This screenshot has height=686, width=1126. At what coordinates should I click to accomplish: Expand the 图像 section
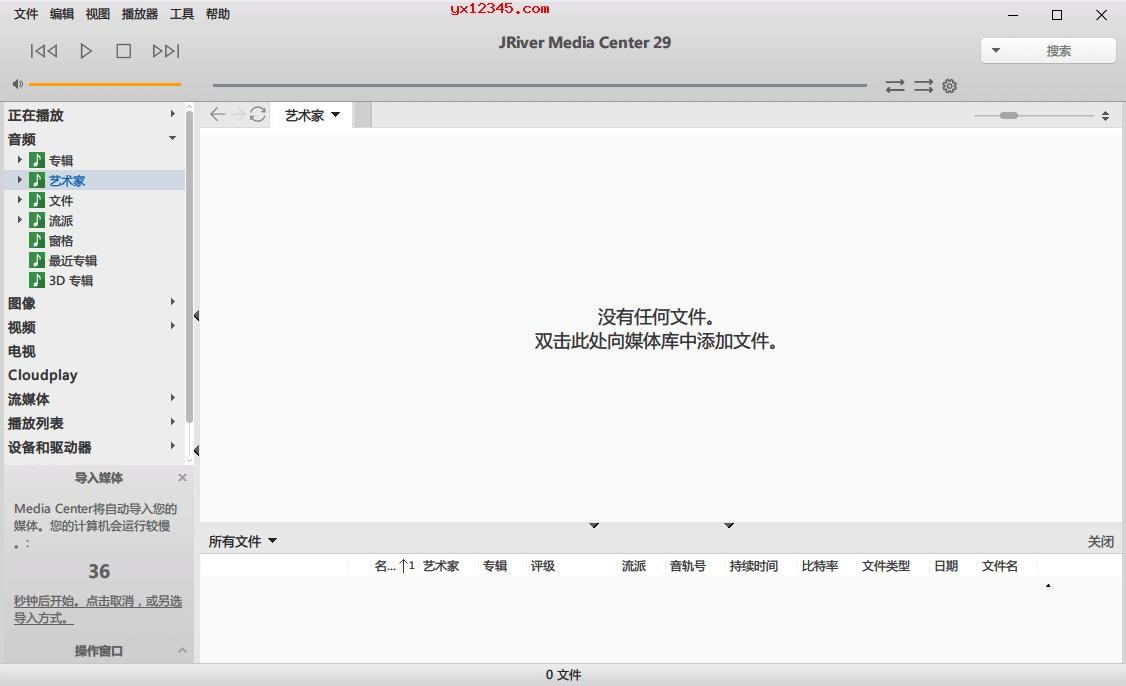172,302
